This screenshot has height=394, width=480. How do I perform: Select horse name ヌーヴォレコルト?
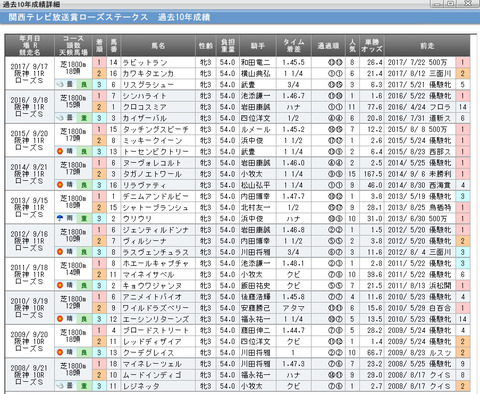point(152,163)
